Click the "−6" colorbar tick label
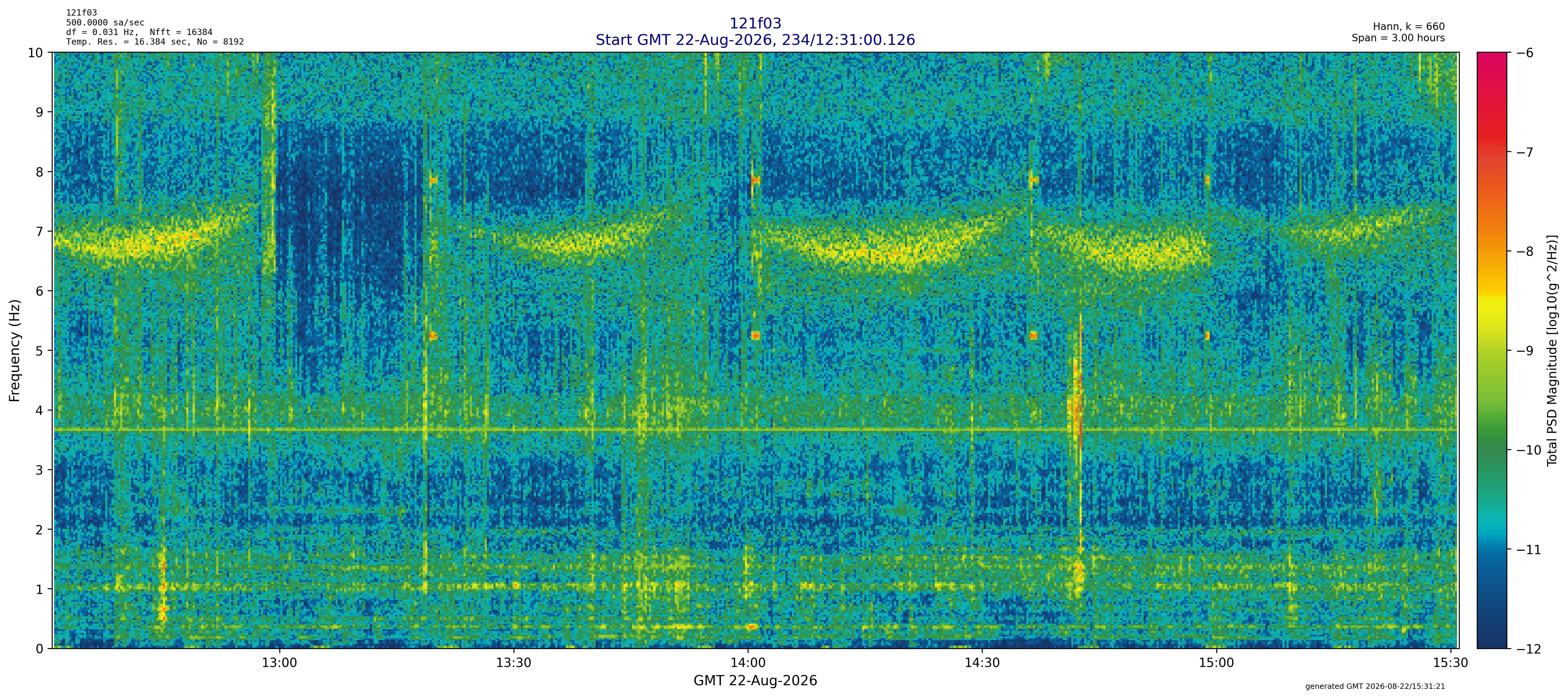 point(1525,53)
